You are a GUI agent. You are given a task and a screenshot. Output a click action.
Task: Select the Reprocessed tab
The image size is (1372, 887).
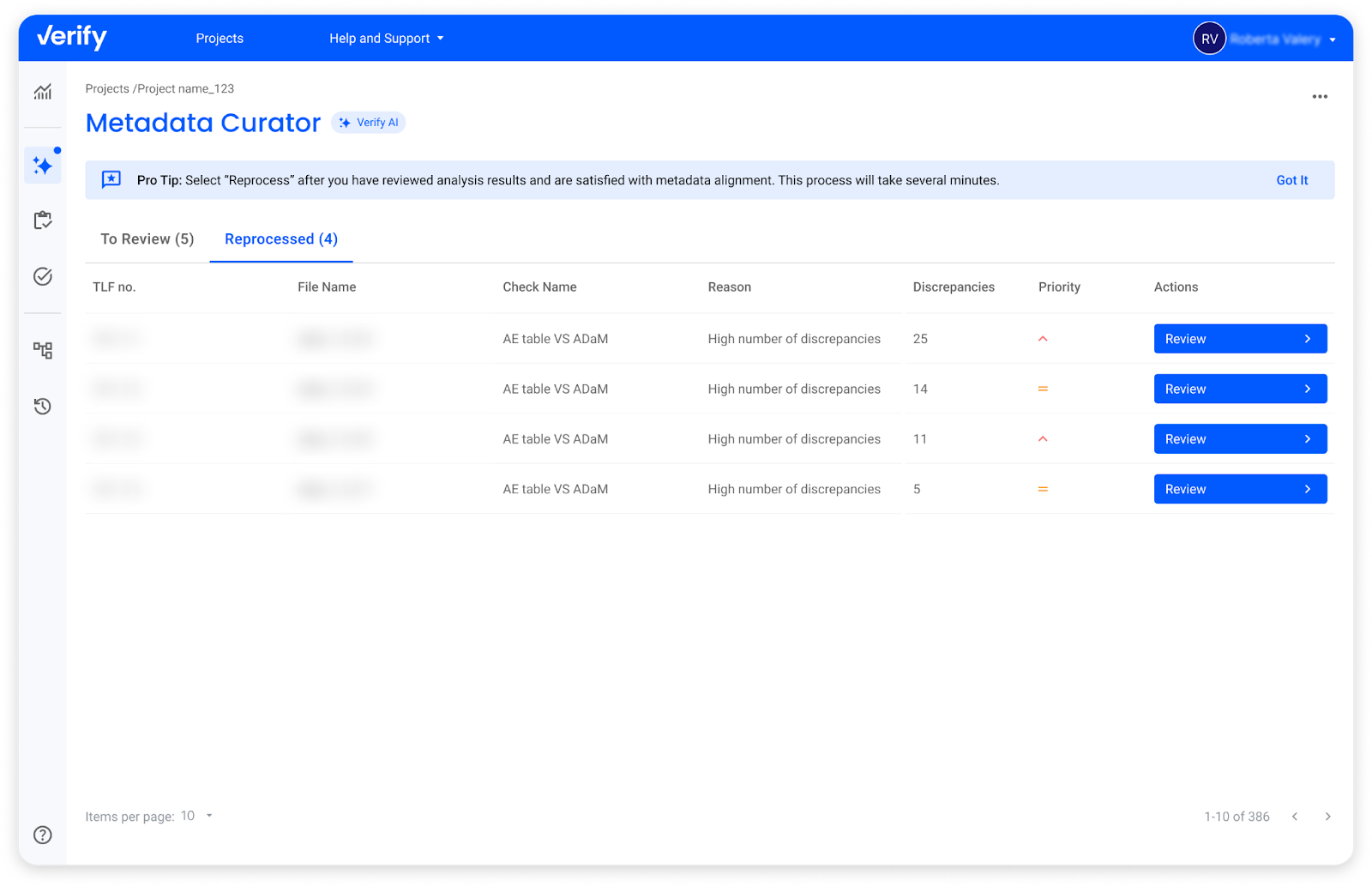pos(280,238)
